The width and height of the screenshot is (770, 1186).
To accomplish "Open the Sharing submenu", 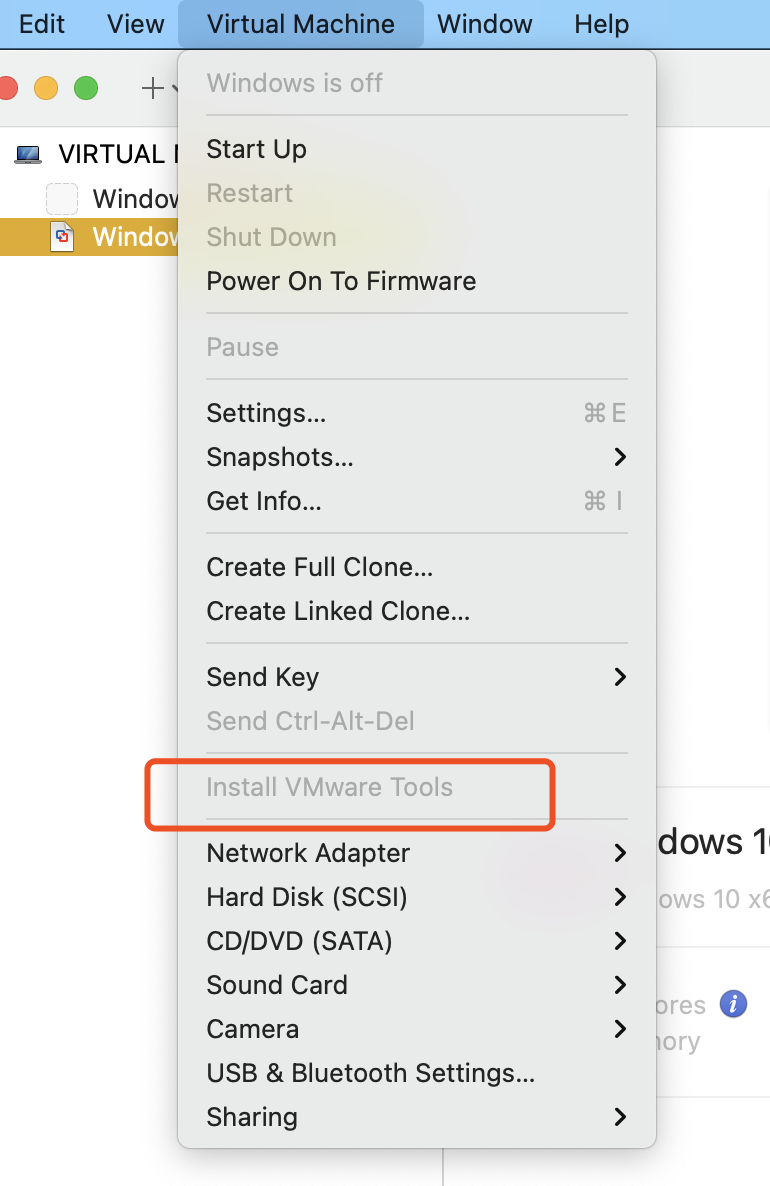I will click(x=252, y=1117).
